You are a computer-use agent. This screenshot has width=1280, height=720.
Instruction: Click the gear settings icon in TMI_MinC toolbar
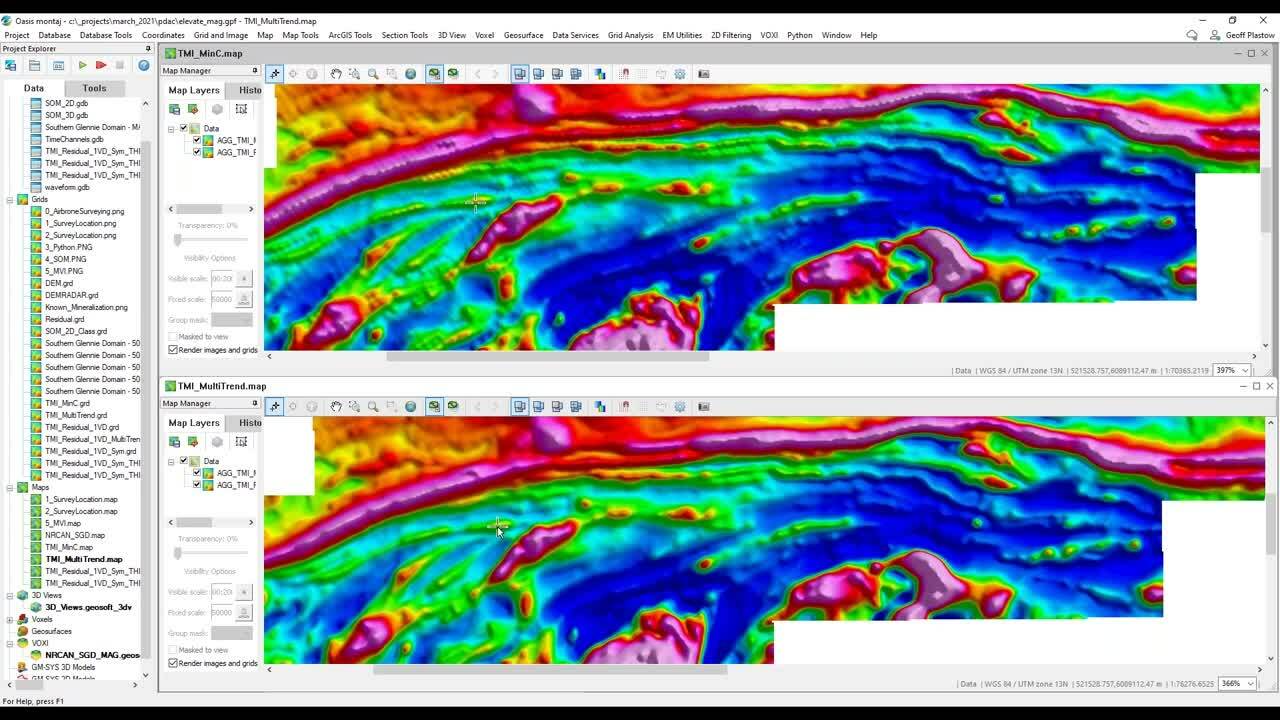(x=680, y=73)
